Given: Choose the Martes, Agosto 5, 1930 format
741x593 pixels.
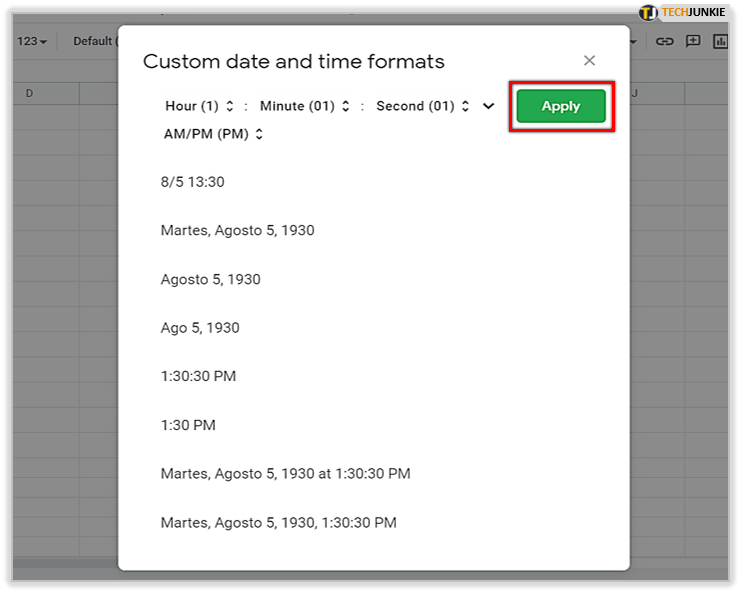Looking at the screenshot, I should [x=237, y=230].
